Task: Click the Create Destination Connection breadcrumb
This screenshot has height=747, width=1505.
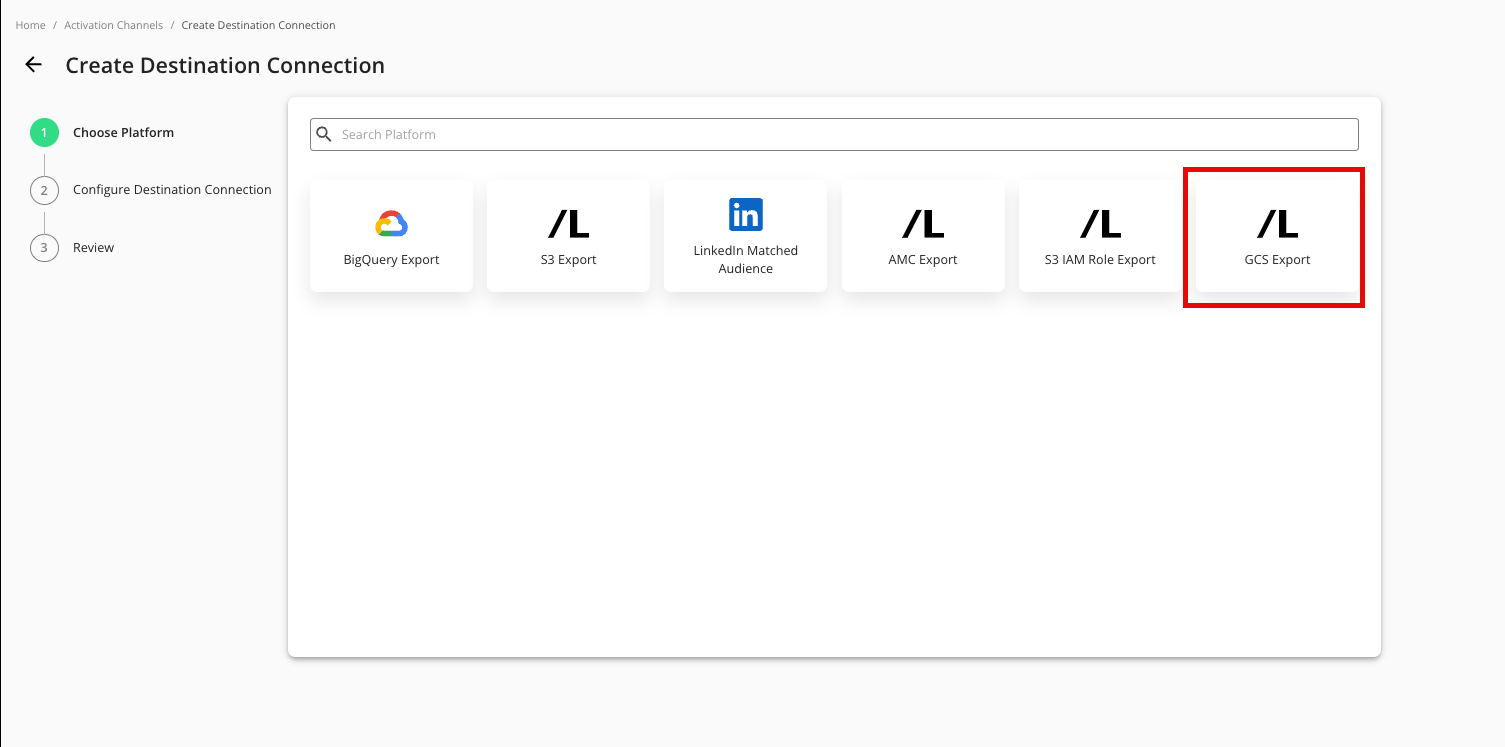Action: pyautogui.click(x=258, y=25)
